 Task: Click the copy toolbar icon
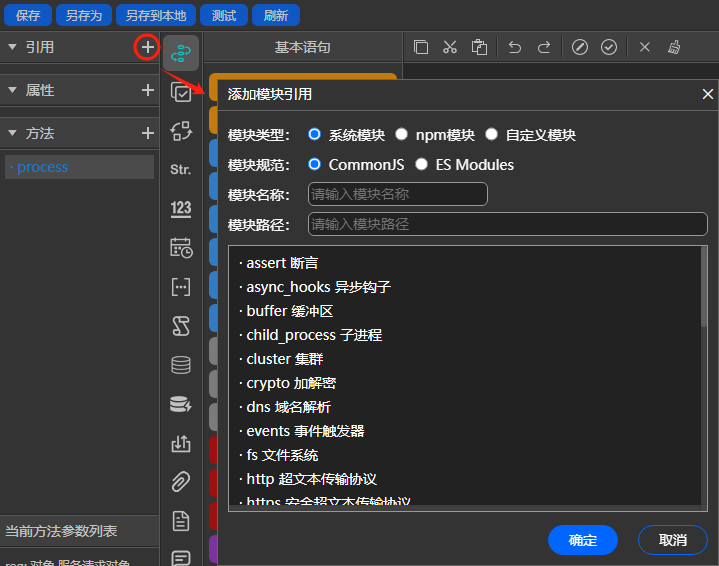420,47
